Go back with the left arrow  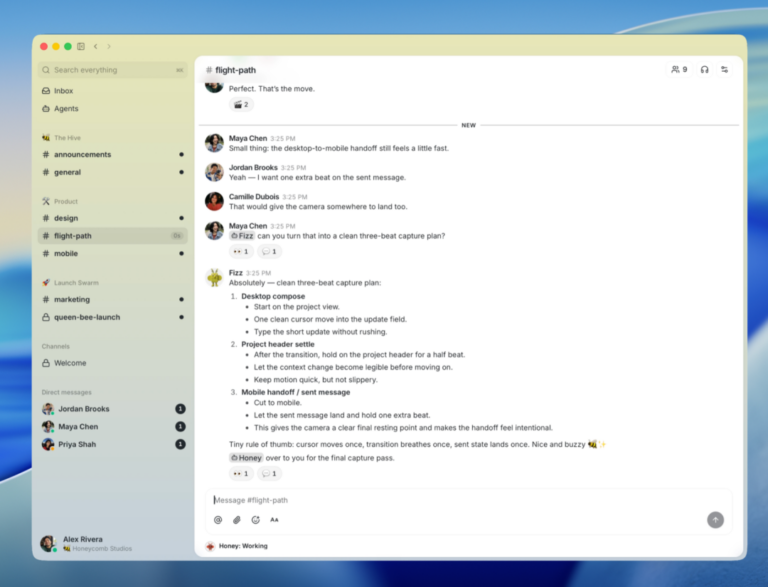pyautogui.click(x=96, y=47)
